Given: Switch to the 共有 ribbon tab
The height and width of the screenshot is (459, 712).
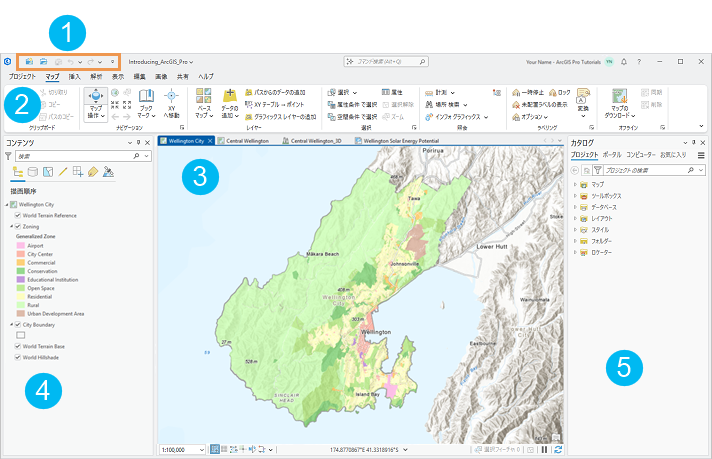Looking at the screenshot, I should coord(183,76).
